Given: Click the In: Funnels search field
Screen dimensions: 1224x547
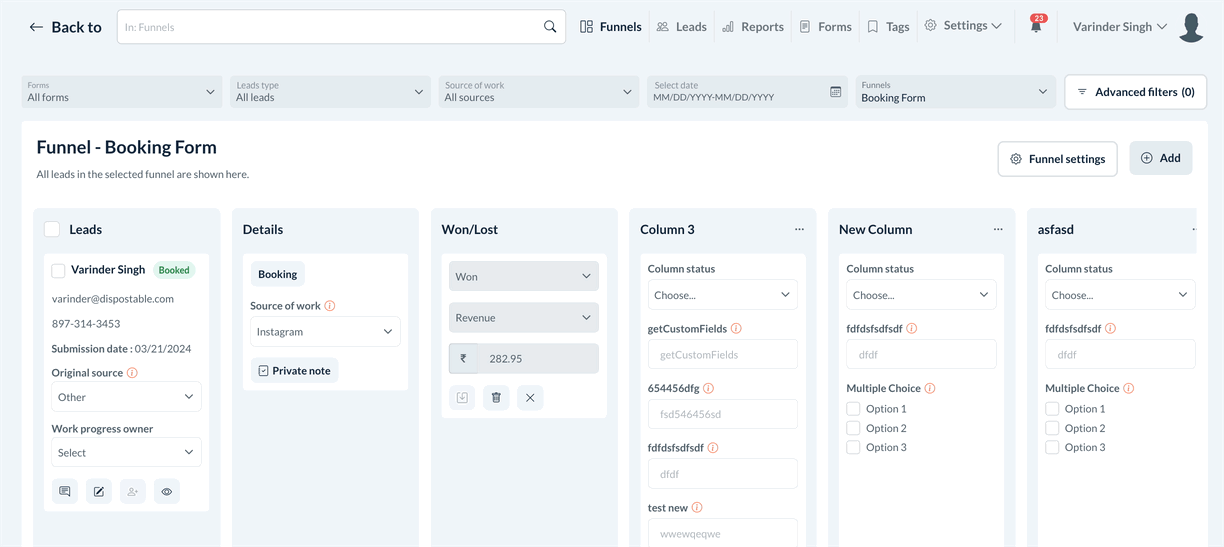Looking at the screenshot, I should click(x=341, y=27).
